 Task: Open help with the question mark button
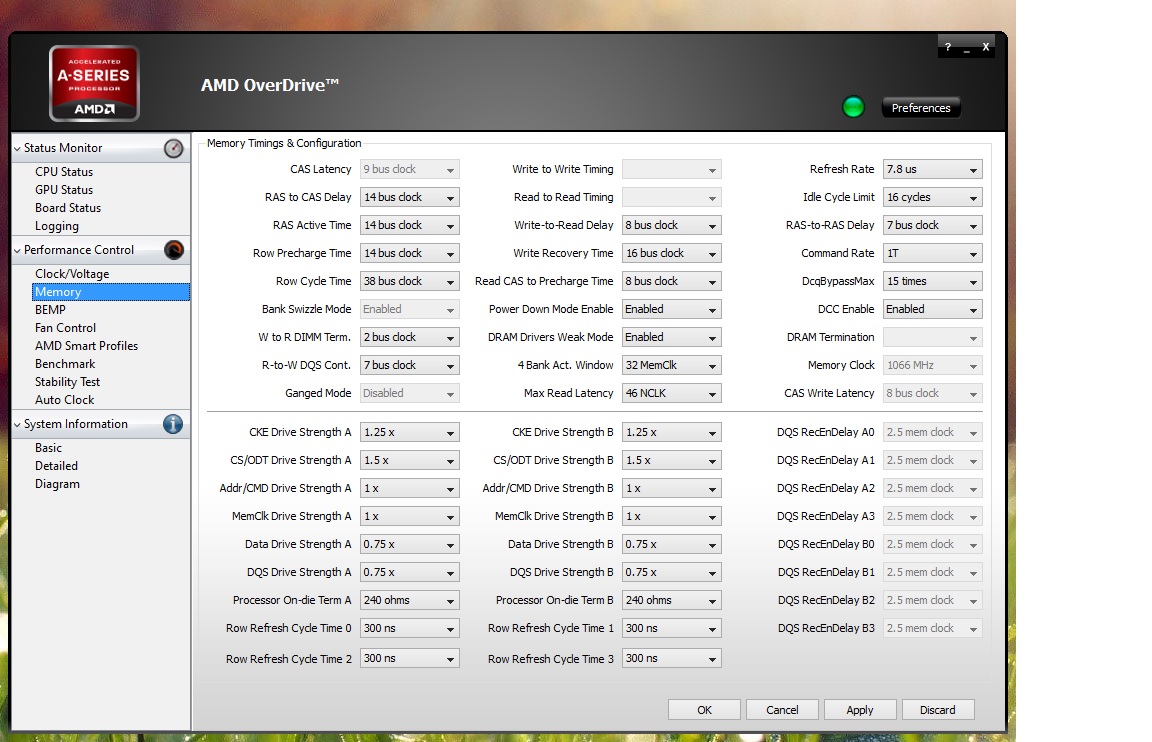948,47
